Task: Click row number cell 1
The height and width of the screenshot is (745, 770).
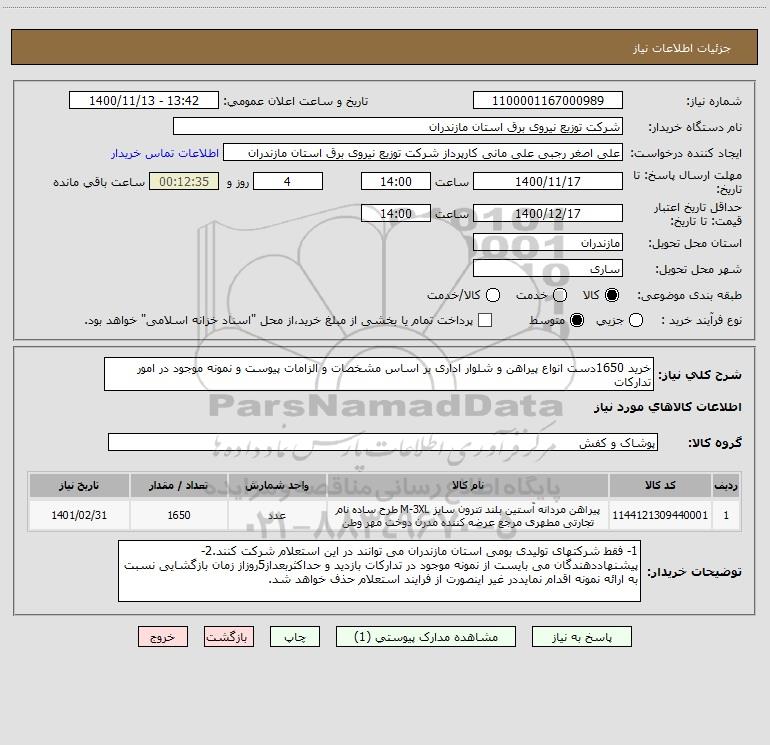Action: point(726,515)
